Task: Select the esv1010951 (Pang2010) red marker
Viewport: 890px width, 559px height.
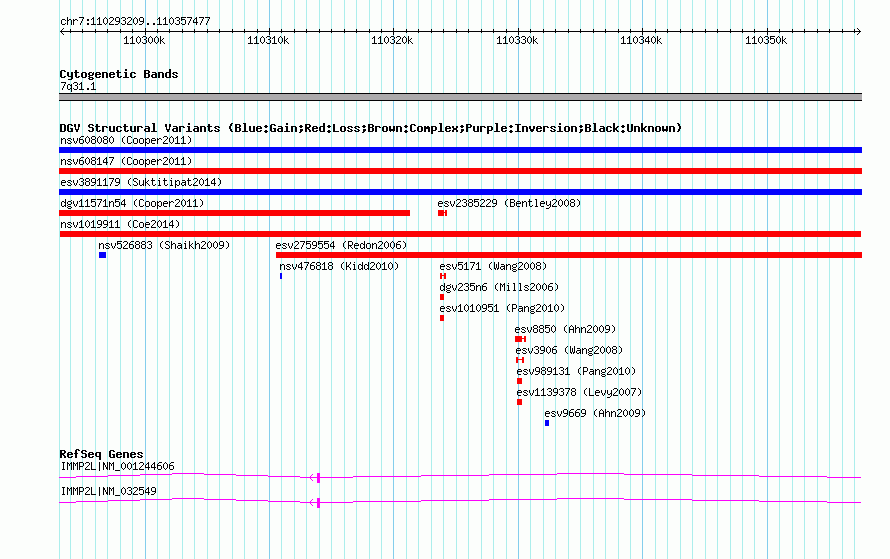Action: point(442,318)
